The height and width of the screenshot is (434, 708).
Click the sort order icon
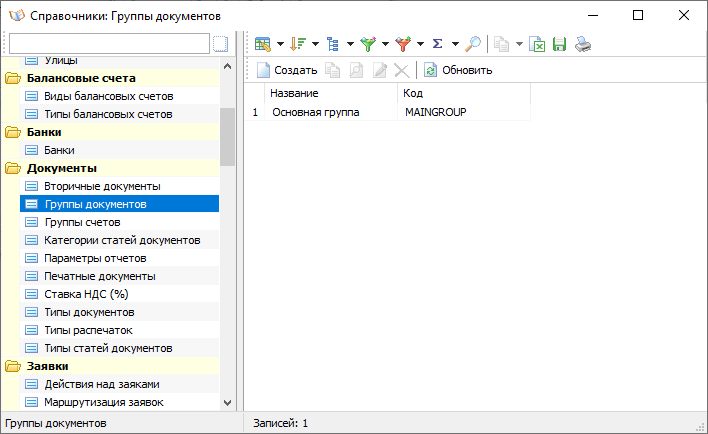point(298,44)
